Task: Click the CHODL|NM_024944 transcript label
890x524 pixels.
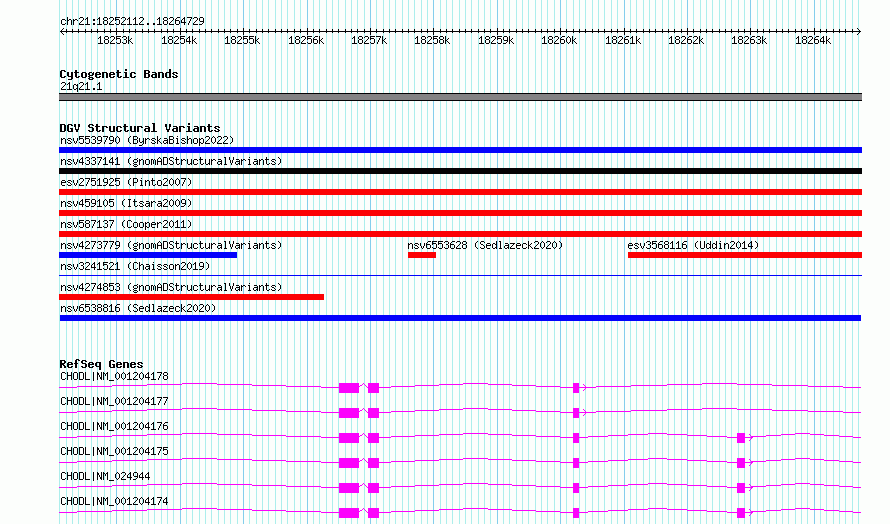Action: [x=105, y=476]
